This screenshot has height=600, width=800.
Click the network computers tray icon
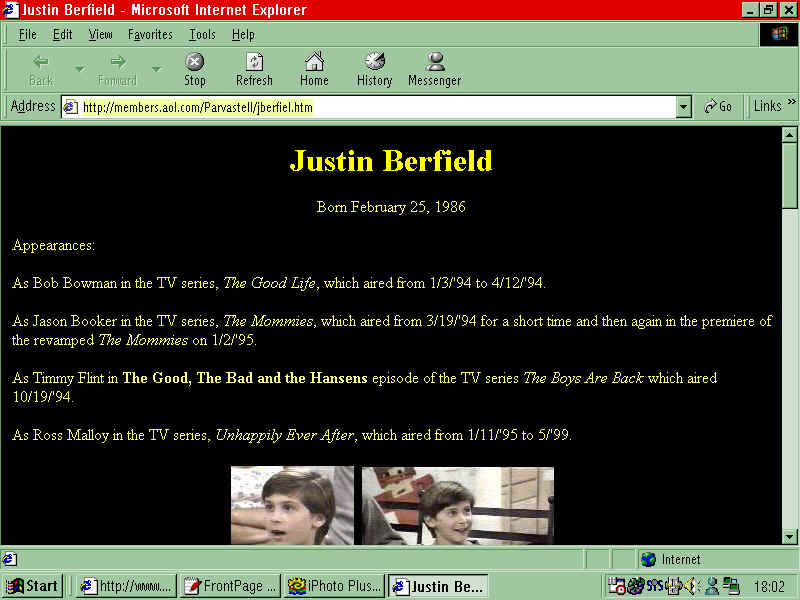[x=732, y=586]
